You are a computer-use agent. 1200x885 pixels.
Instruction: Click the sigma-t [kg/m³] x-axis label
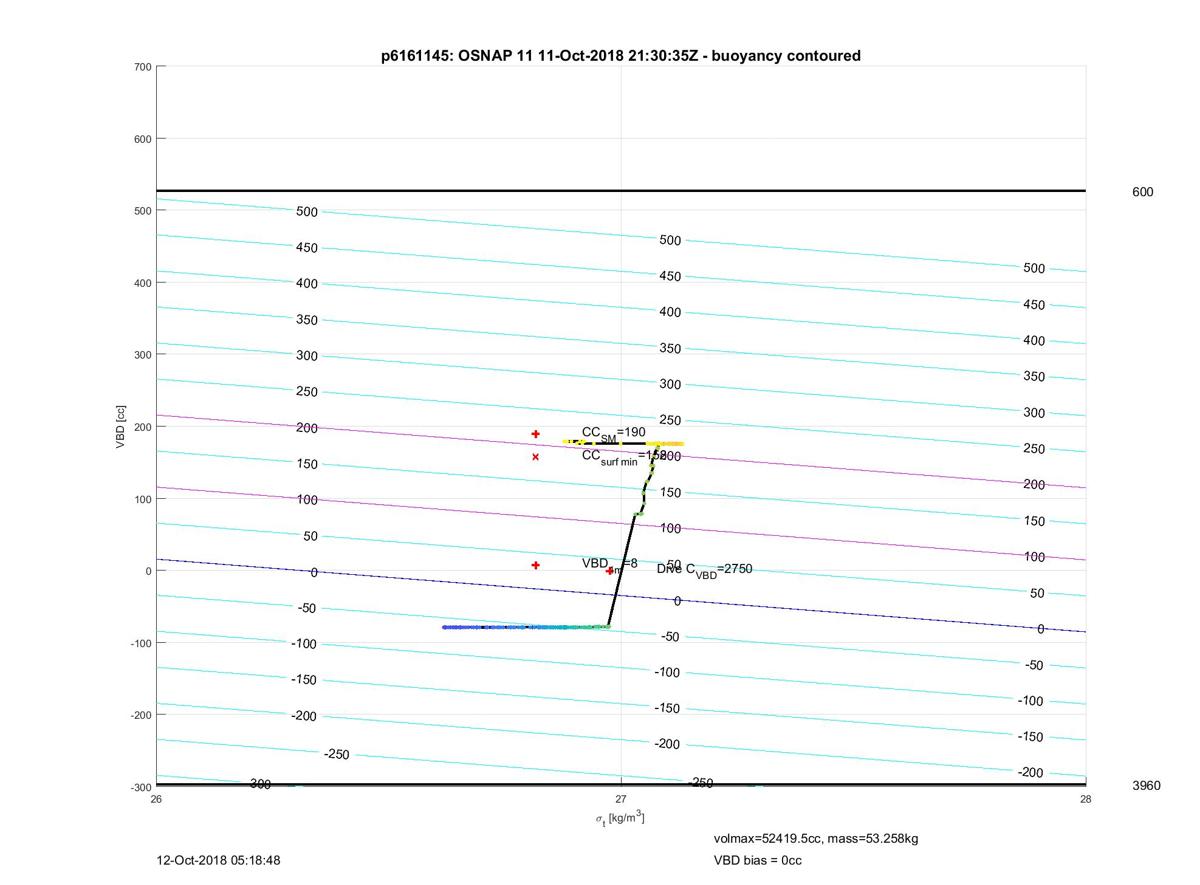pos(620,819)
